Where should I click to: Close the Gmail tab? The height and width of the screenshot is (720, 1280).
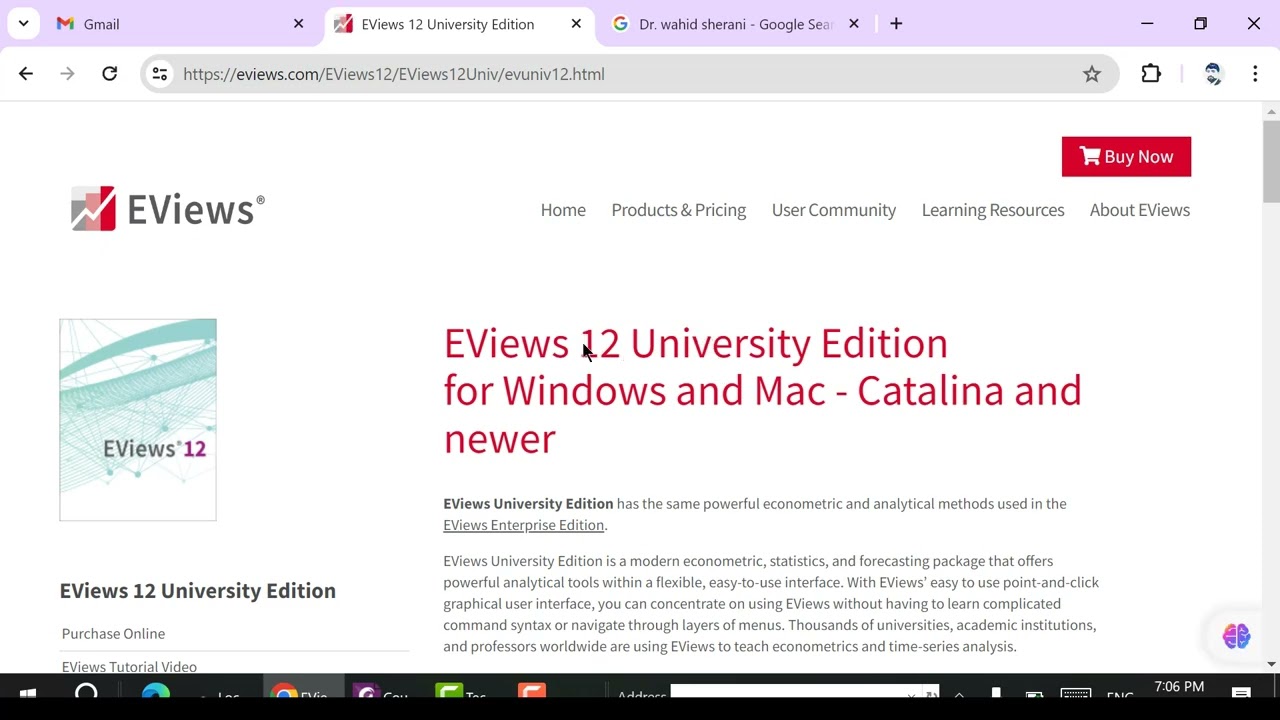pos(298,24)
